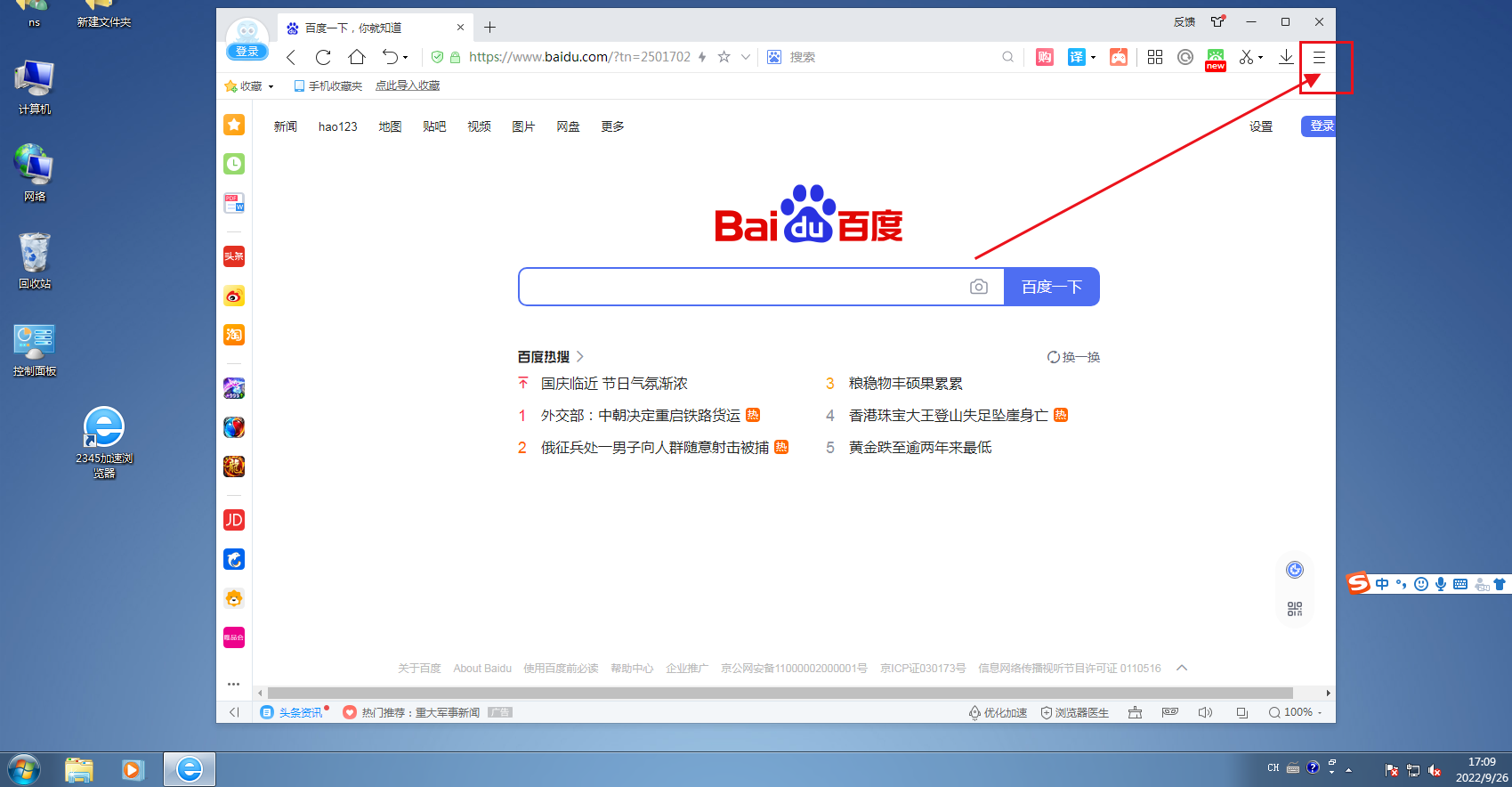
Task: Collapse the sidebar with arrow button
Action: pos(234,712)
